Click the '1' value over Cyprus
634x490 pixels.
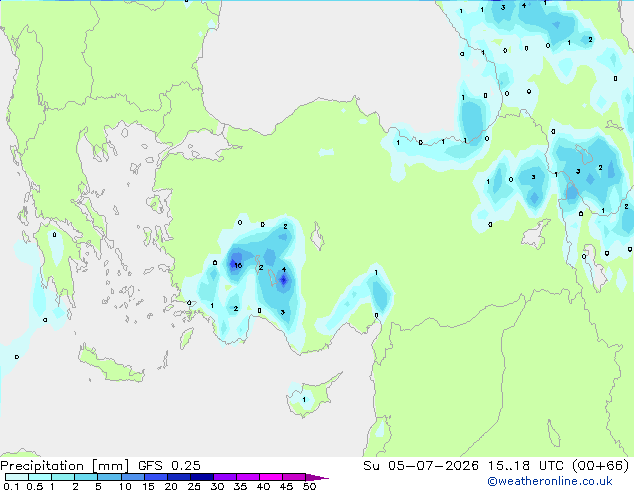point(304,400)
